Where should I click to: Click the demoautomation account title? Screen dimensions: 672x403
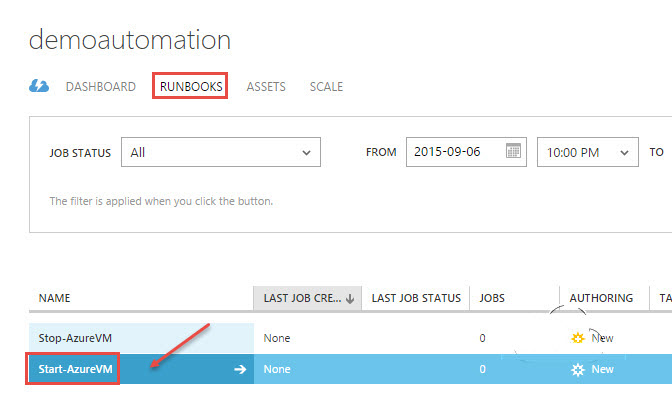(x=130, y=40)
